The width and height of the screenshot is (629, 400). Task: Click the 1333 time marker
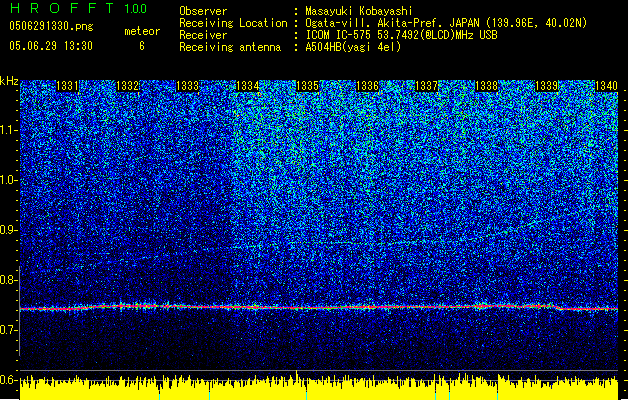pos(188,86)
